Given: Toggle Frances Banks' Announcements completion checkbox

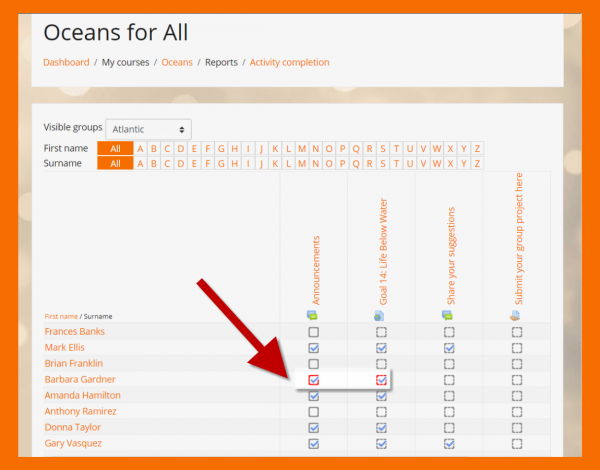Looking at the screenshot, I should click(314, 332).
